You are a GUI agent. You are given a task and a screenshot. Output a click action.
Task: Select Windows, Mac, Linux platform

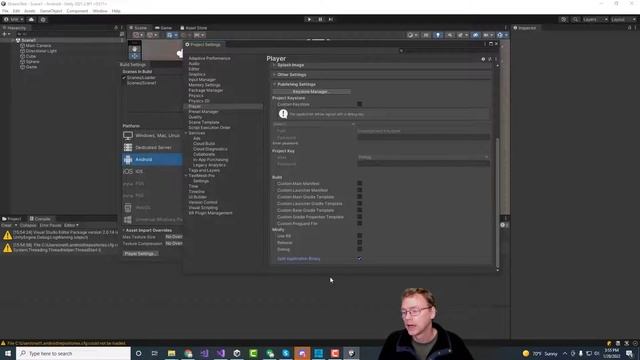point(152,136)
